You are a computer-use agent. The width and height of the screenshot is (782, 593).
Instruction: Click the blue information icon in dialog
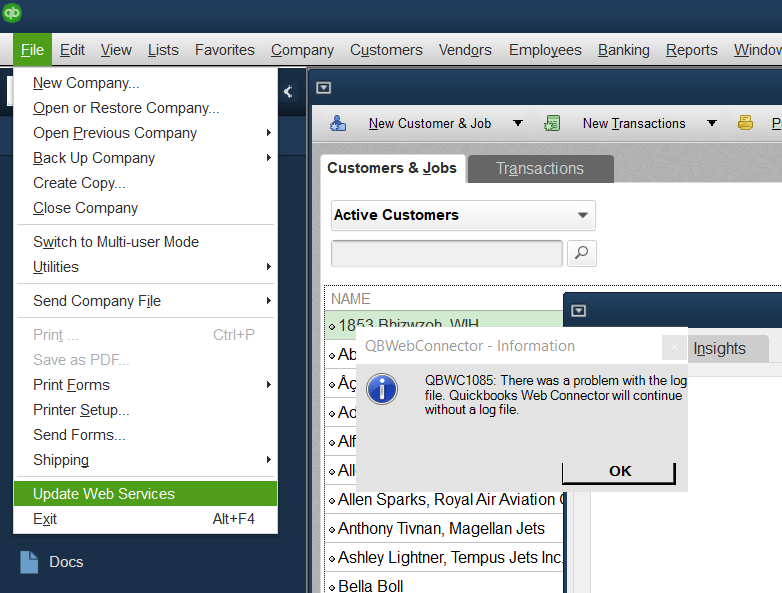tap(382, 389)
